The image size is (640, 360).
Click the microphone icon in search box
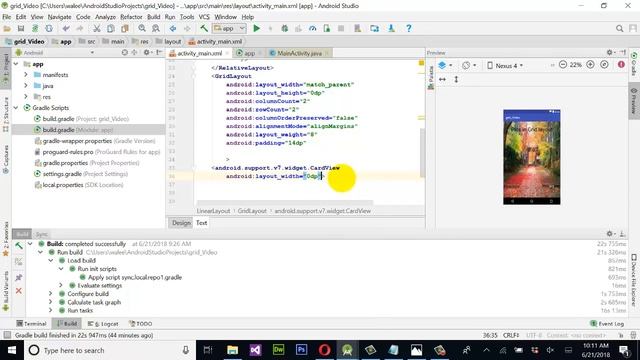pos(186,350)
